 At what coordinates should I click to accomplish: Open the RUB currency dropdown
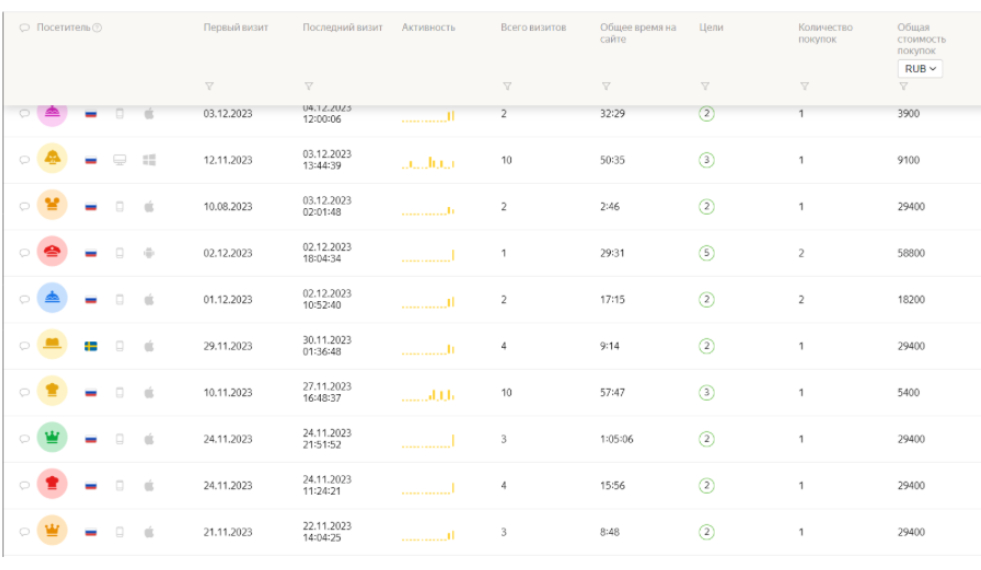click(x=919, y=68)
